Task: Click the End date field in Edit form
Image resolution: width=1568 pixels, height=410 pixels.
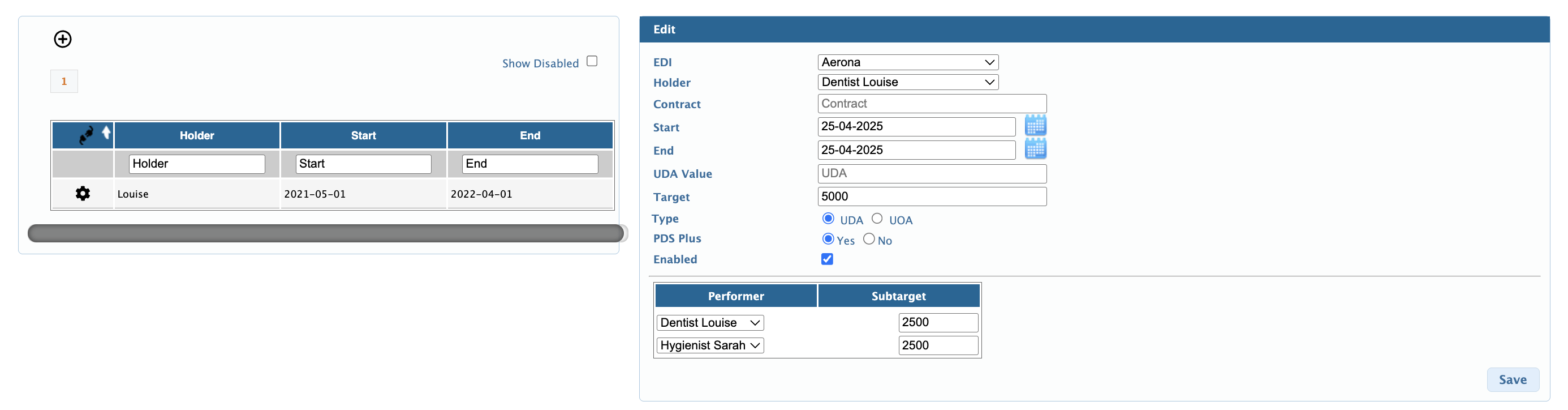Action: pos(917,150)
